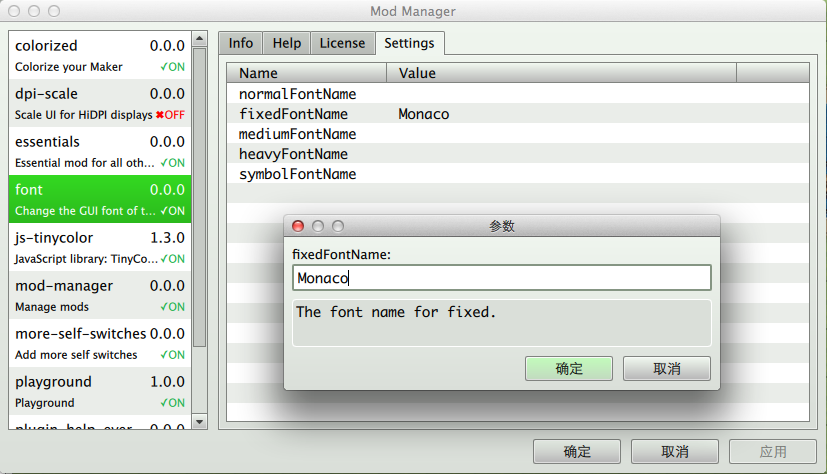Select the symbolFontName parameter row

tap(518, 174)
